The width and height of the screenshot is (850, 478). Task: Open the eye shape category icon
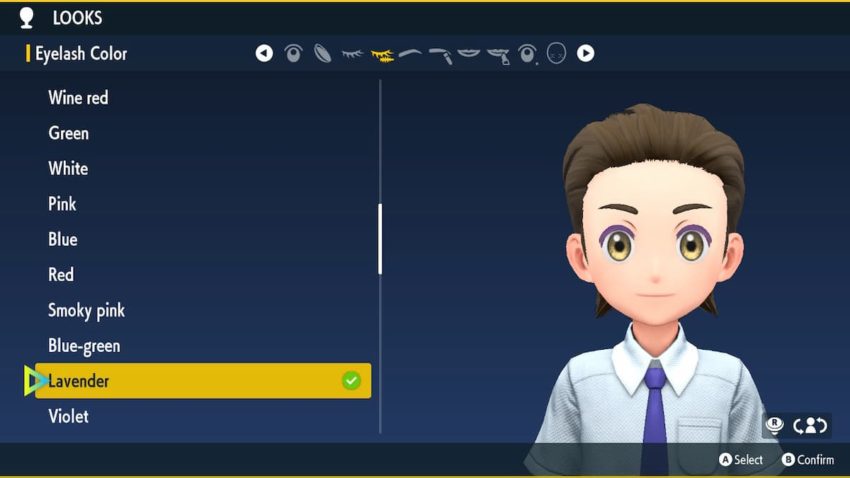click(293, 53)
